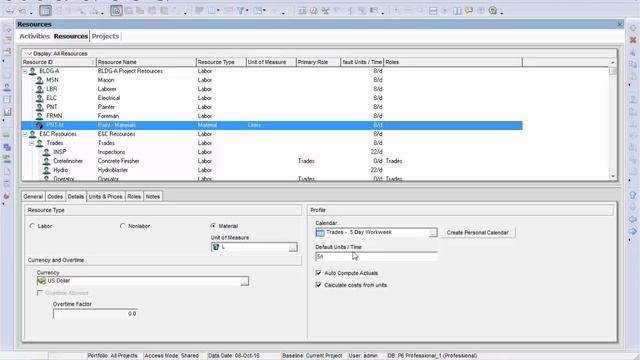Click the highlighted table layout toolbar button
Viewport: 640px width, 360px height.
[x=45, y=11]
